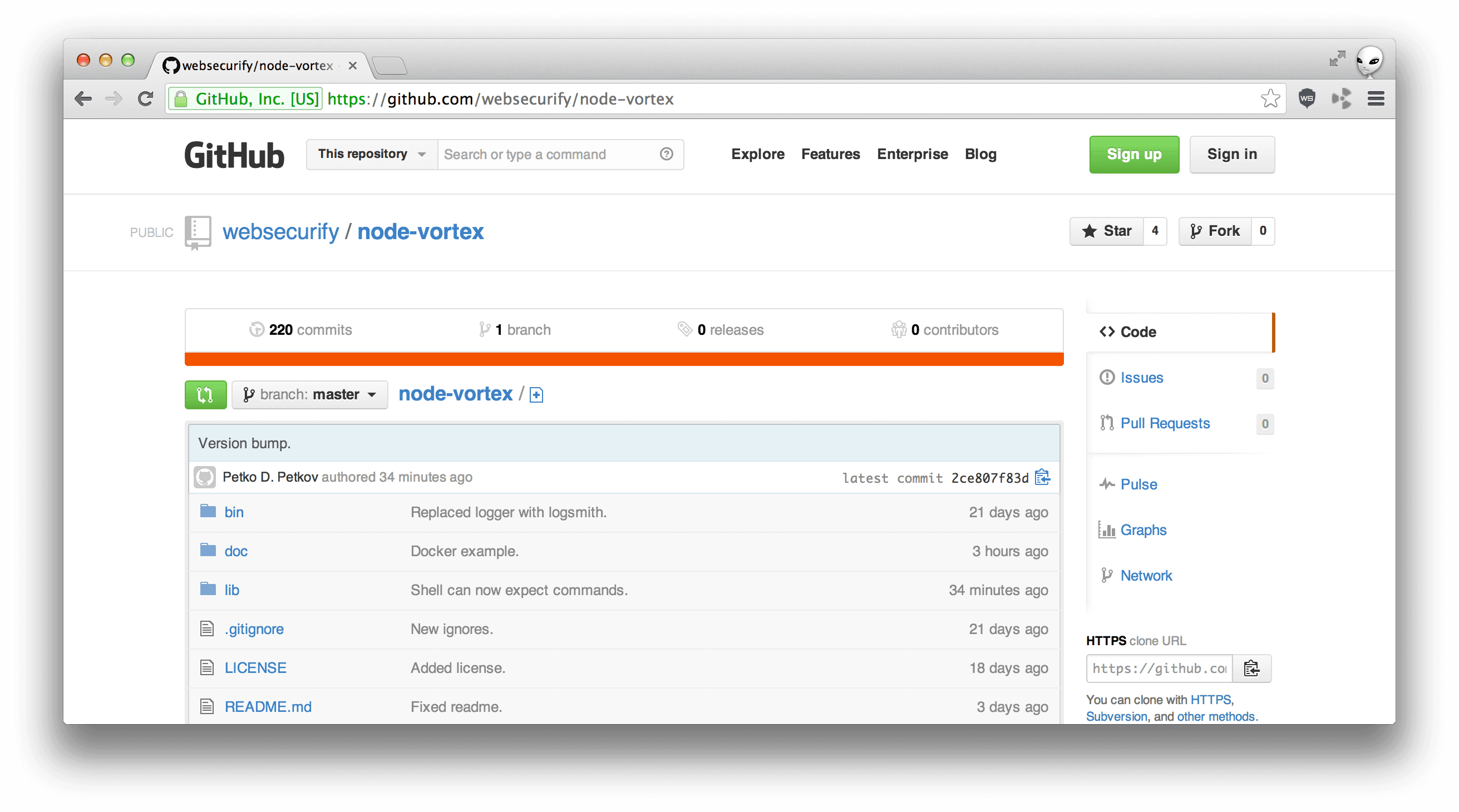Screen dimensions: 1459x812
Task: Click the green Sign up button
Action: point(1134,154)
